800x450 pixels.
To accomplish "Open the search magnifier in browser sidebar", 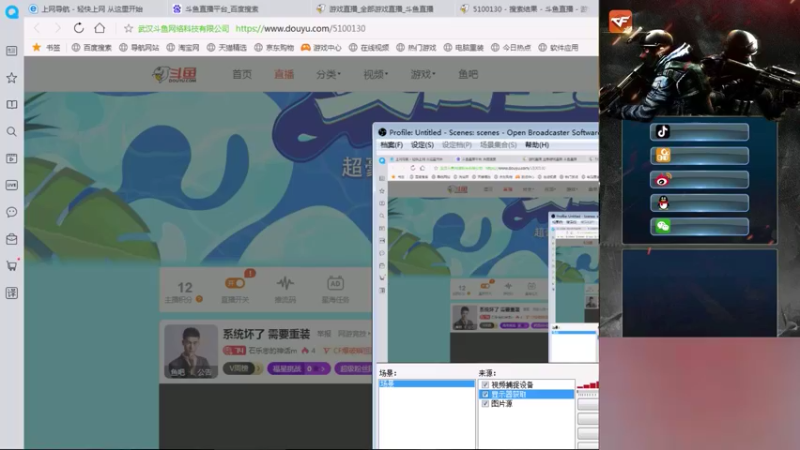I will point(11,132).
